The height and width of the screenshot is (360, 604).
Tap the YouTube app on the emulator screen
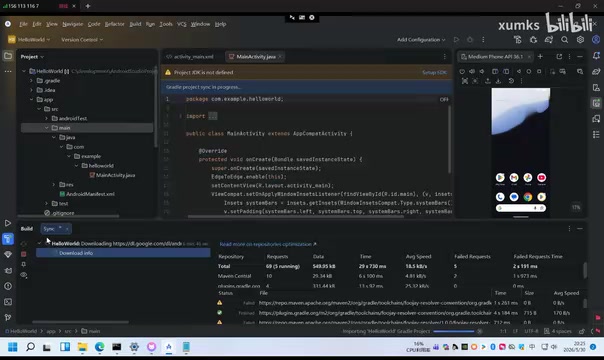pyautogui.click(x=541, y=177)
